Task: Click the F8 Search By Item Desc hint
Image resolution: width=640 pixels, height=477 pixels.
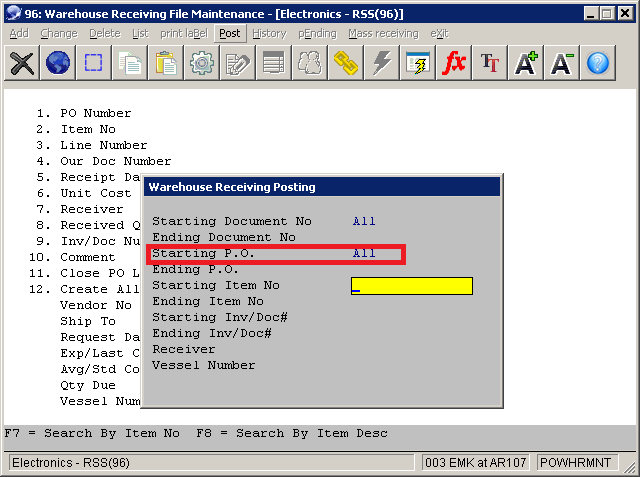Action: pos(292,433)
